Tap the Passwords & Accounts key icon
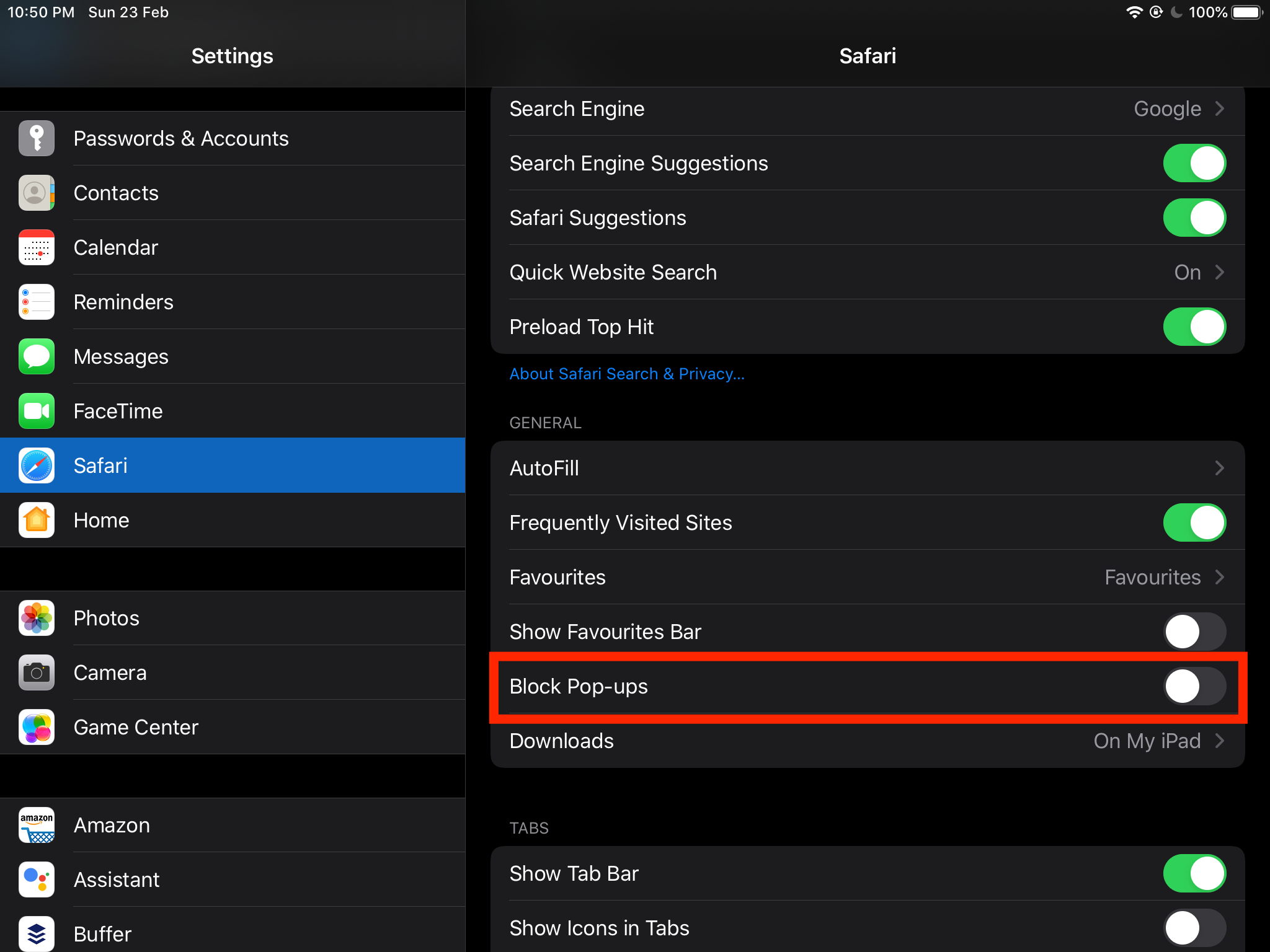This screenshot has width=1270, height=952. pyautogui.click(x=37, y=138)
